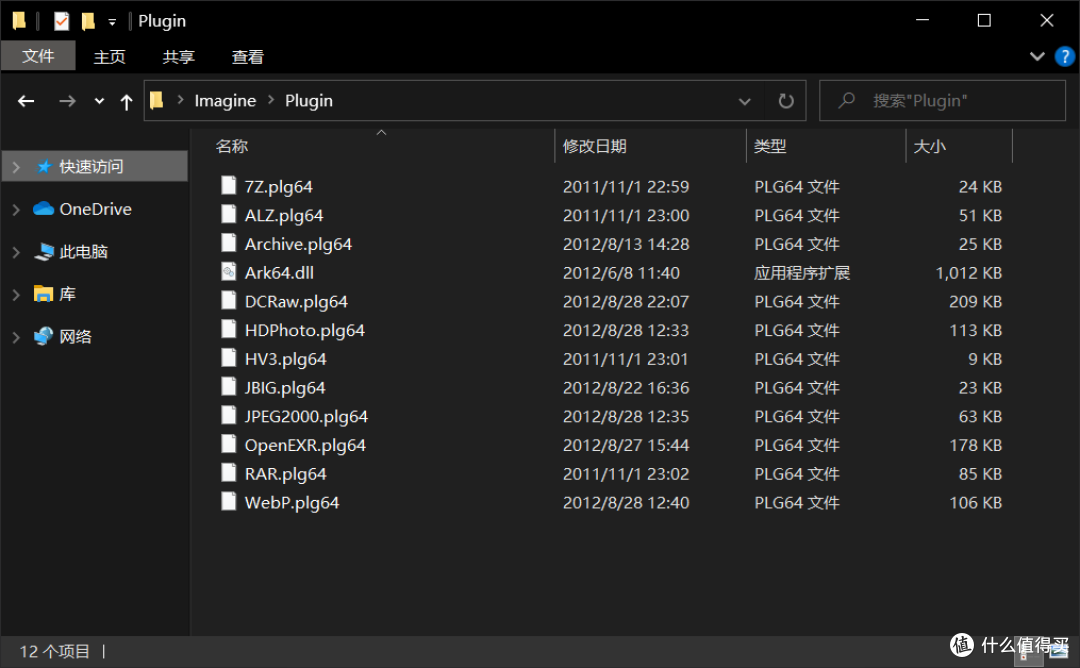
Task: Click the JBIG.plg64 file icon
Action: [229, 386]
